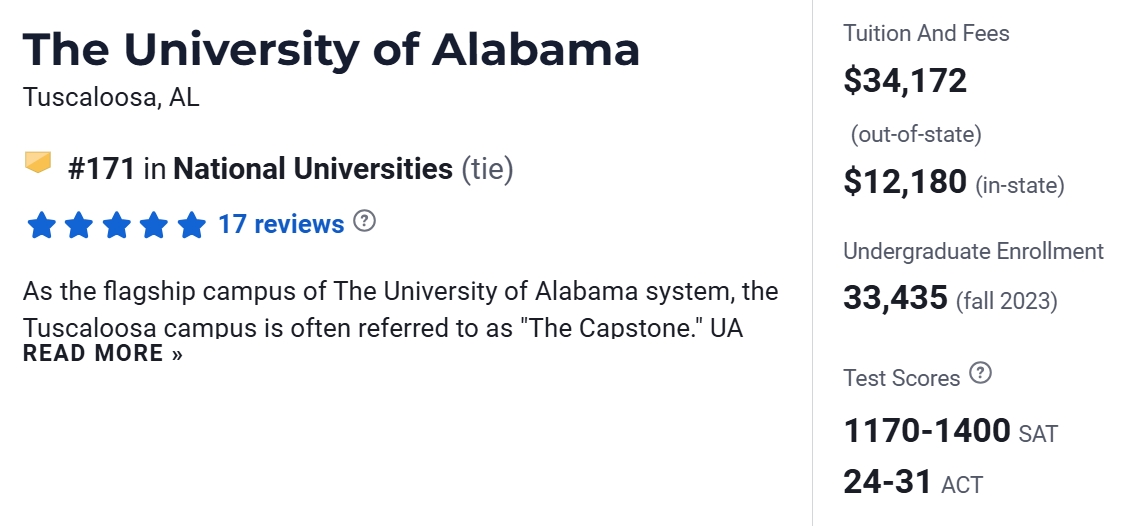This screenshot has width=1122, height=526.
Task: Click the first blue rating star
Action: click(41, 225)
